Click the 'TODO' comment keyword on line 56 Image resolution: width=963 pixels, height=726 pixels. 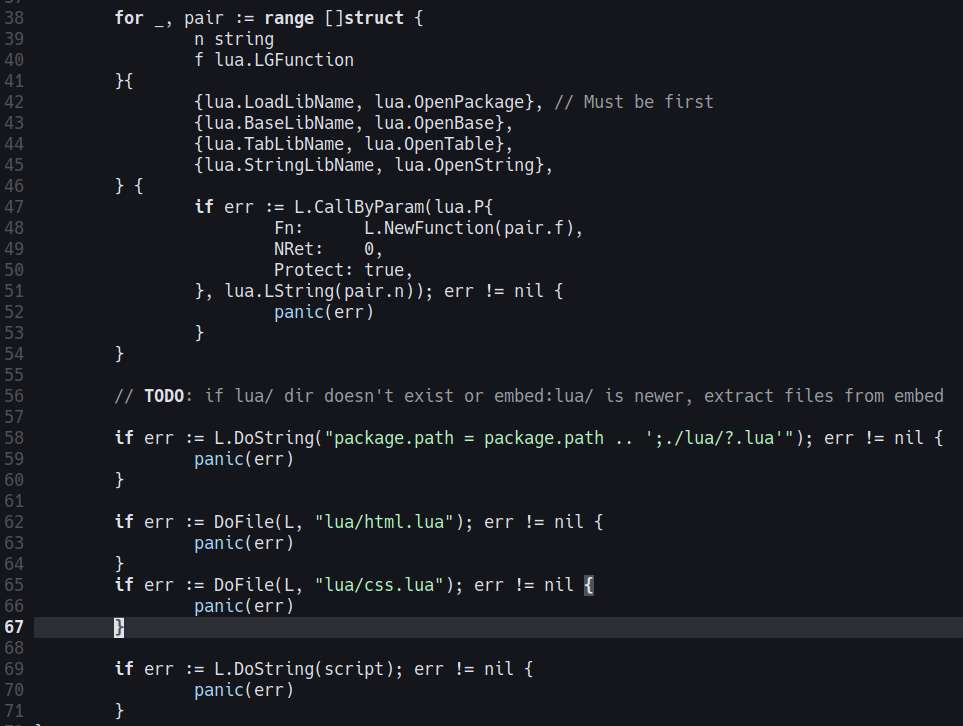(164, 396)
